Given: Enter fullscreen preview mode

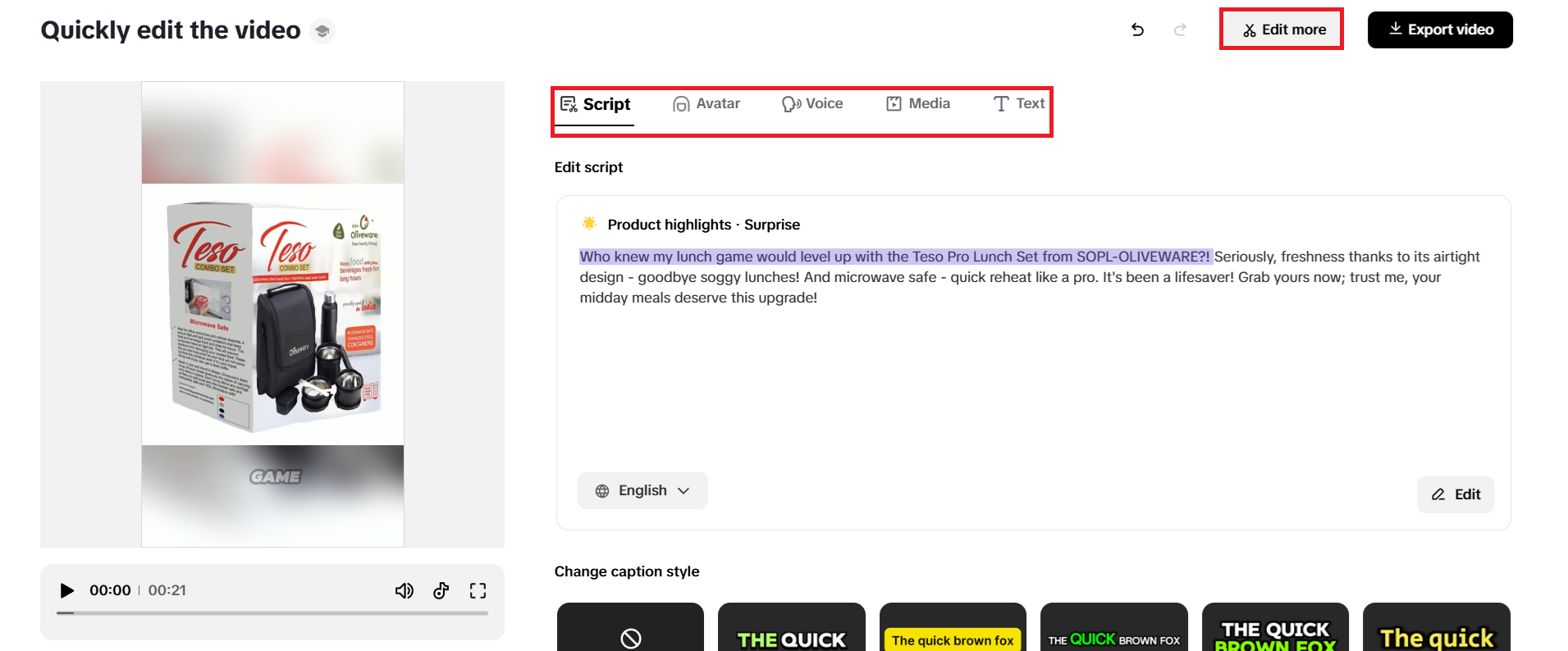Looking at the screenshot, I should point(478,590).
